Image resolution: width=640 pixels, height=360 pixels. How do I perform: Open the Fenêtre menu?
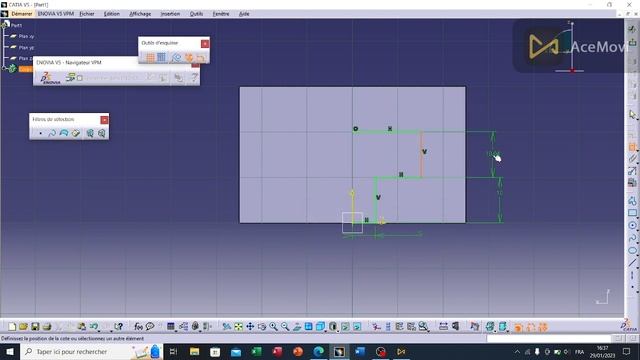(x=221, y=14)
